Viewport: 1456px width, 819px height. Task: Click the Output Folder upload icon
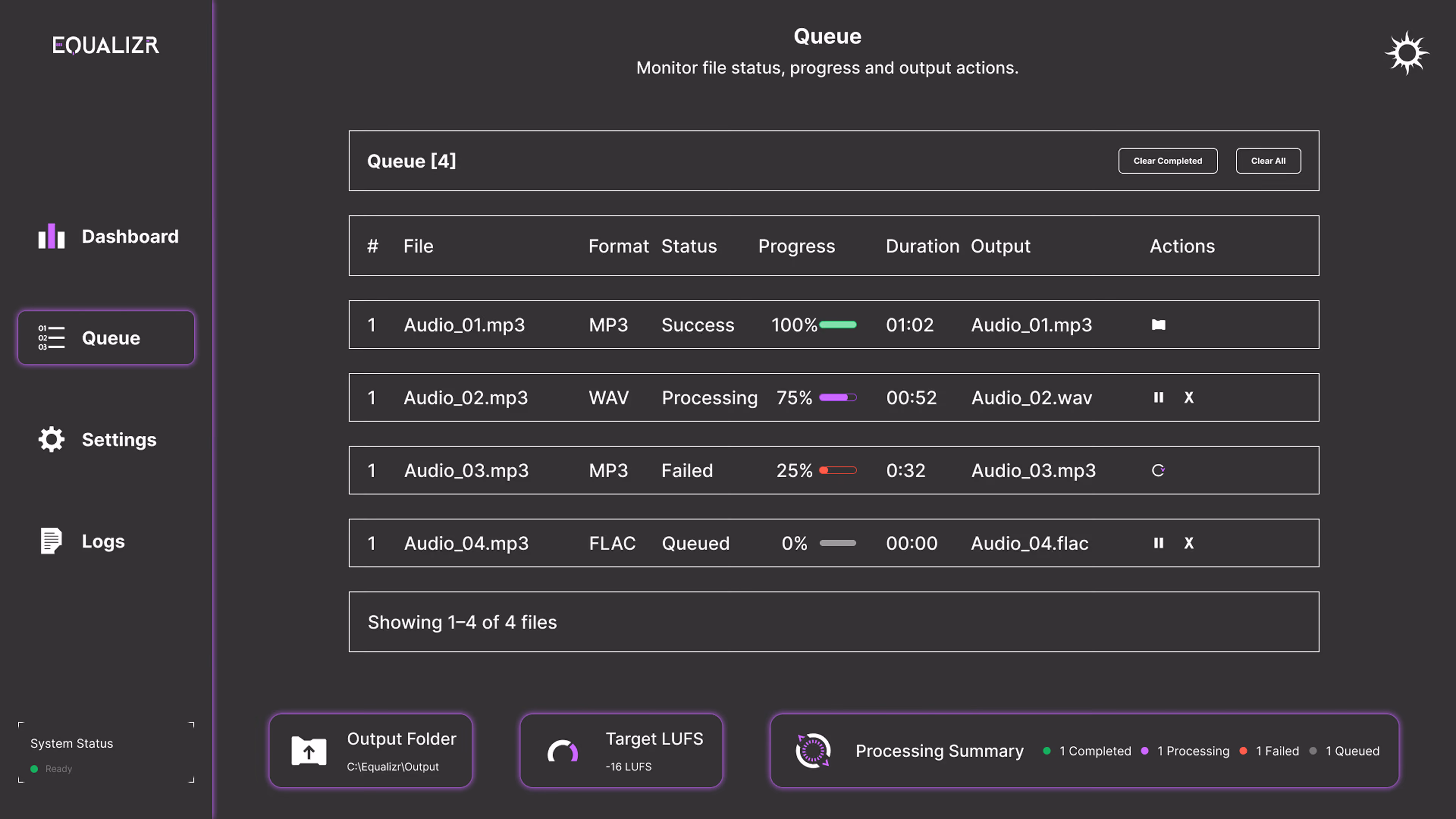coord(309,751)
